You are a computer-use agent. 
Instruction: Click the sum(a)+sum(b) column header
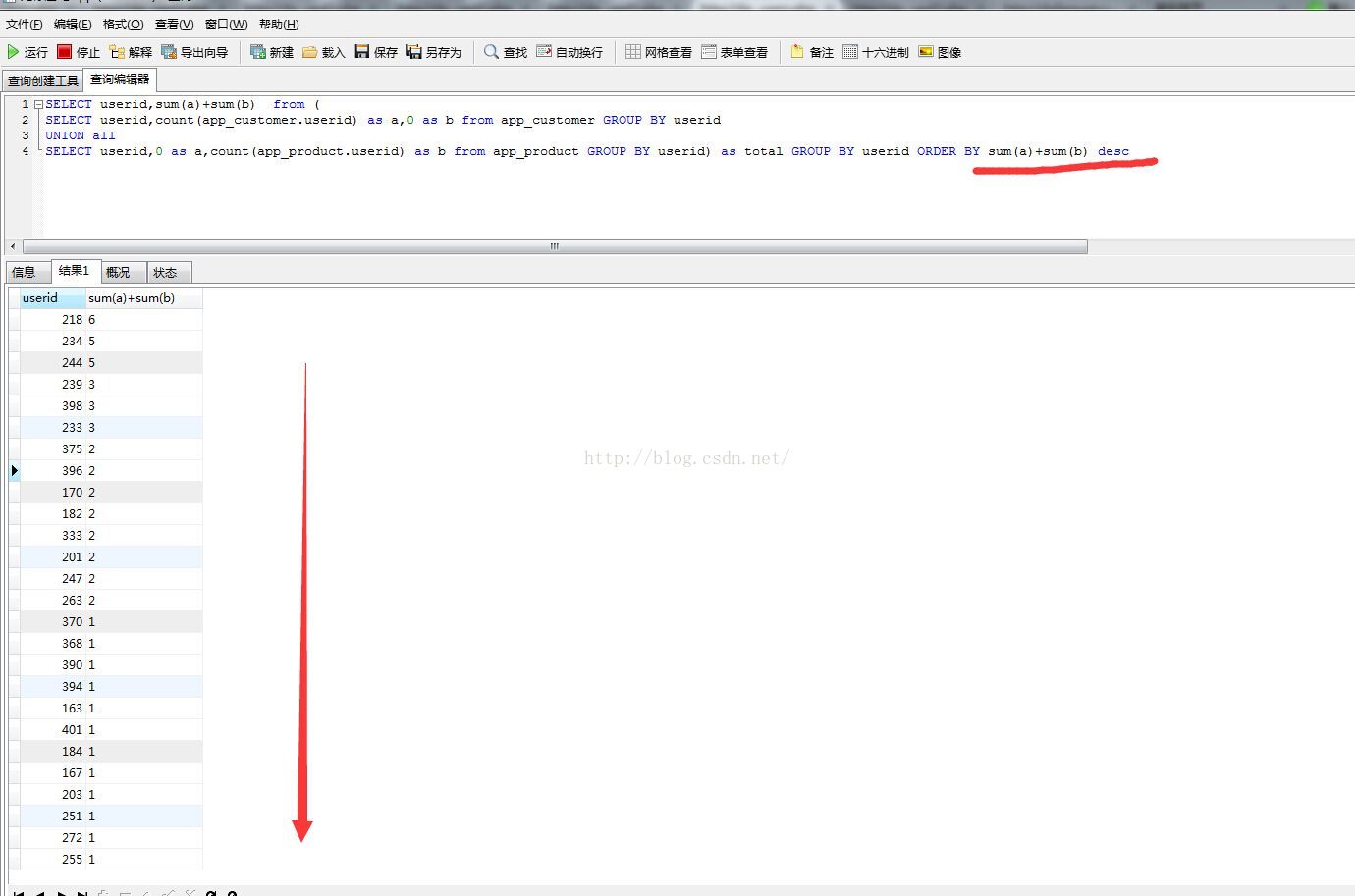pyautogui.click(x=143, y=298)
